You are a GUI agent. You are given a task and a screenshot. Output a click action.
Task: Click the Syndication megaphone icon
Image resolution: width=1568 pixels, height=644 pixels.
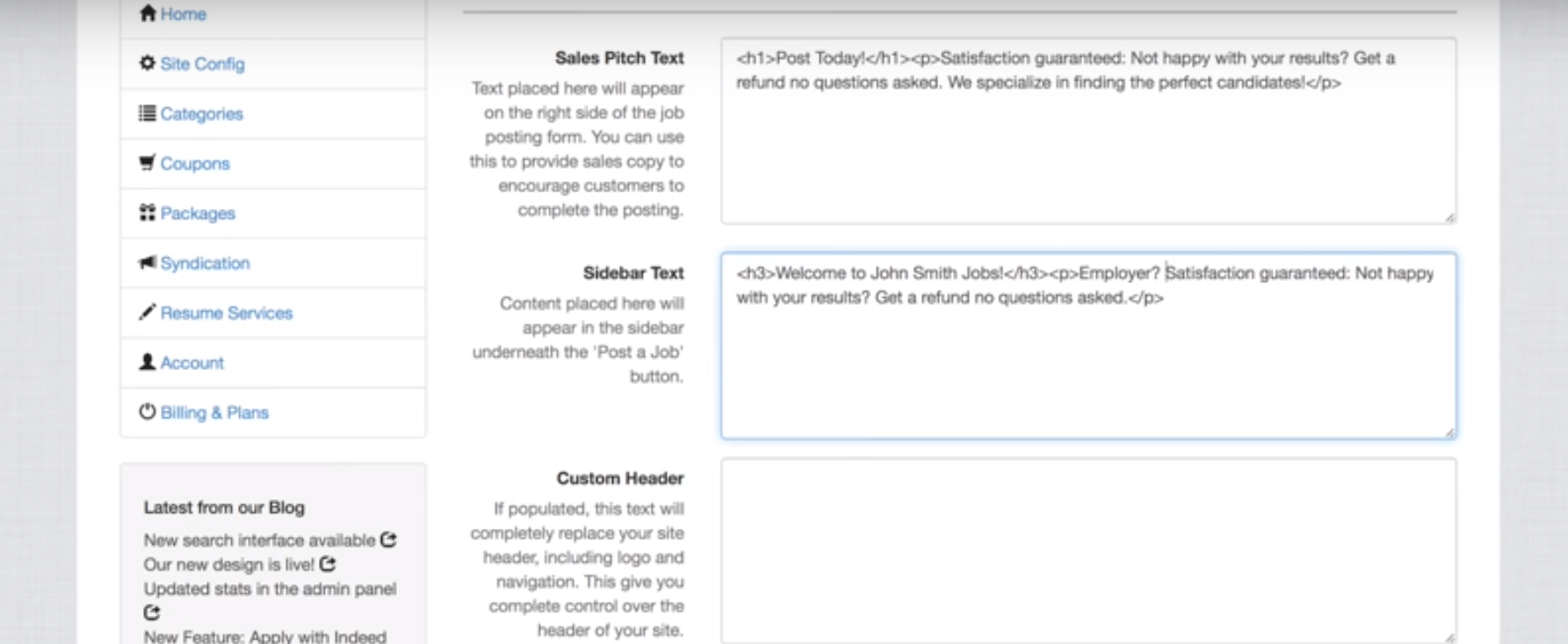[x=148, y=263]
